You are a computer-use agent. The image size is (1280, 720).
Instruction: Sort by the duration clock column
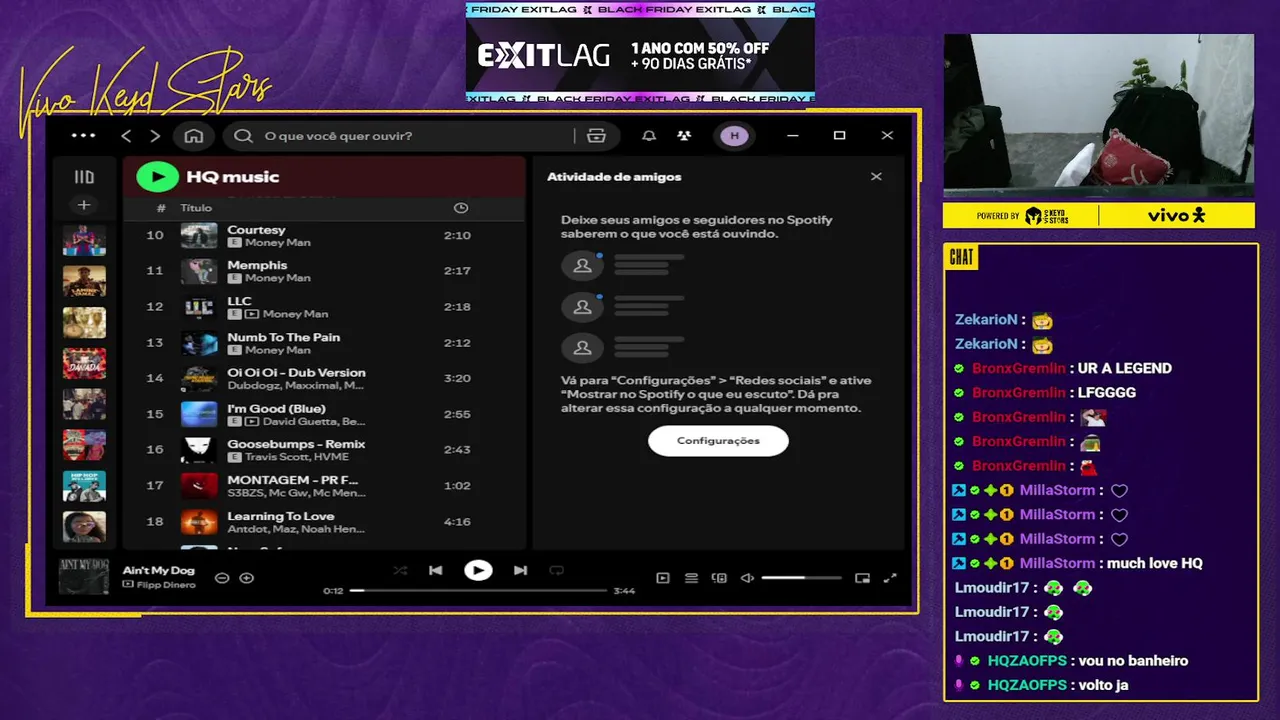[x=461, y=208]
